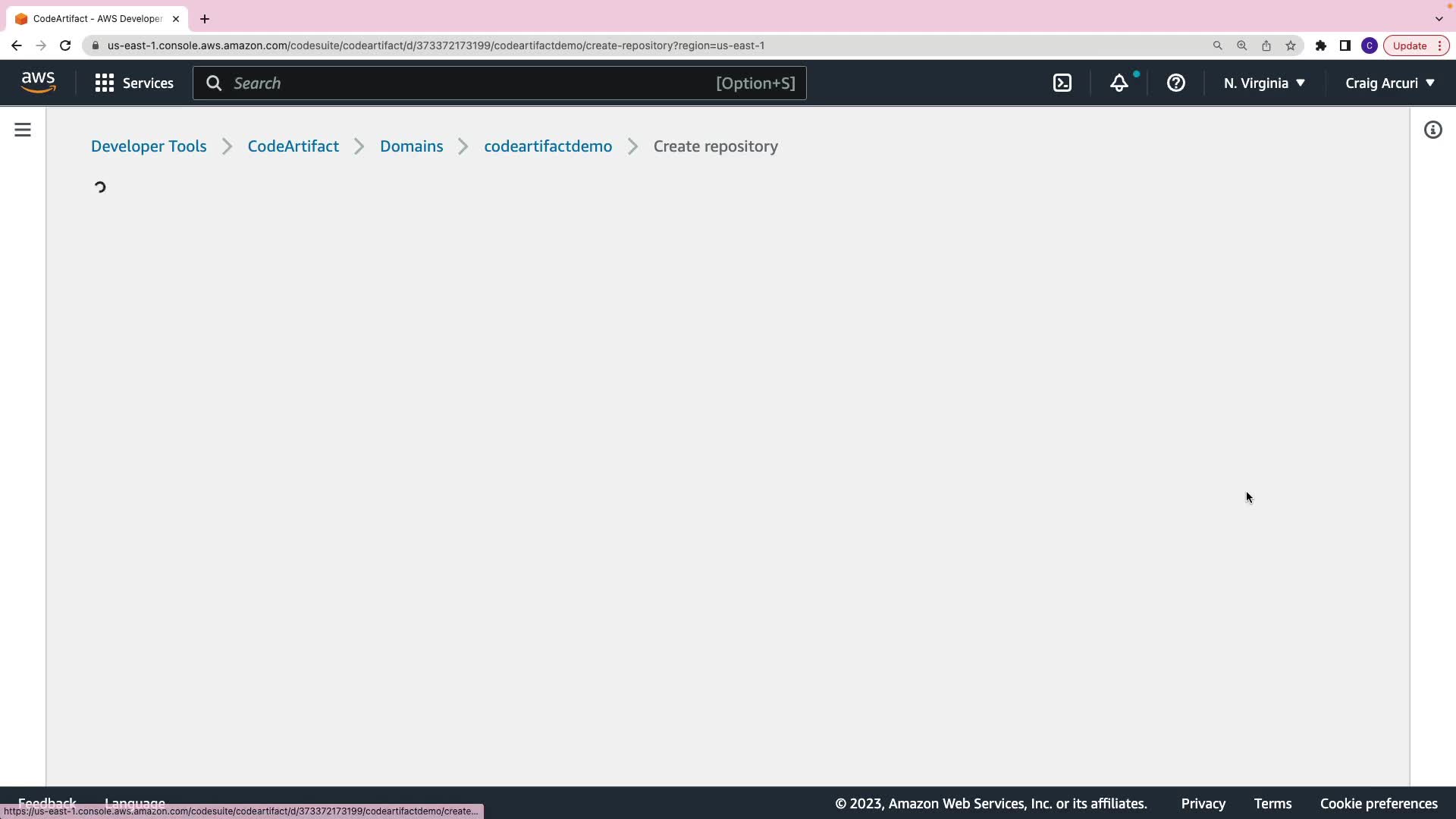The height and width of the screenshot is (819, 1456).
Task: Expand the N. Virginia region dropdown
Action: pos(1264,83)
